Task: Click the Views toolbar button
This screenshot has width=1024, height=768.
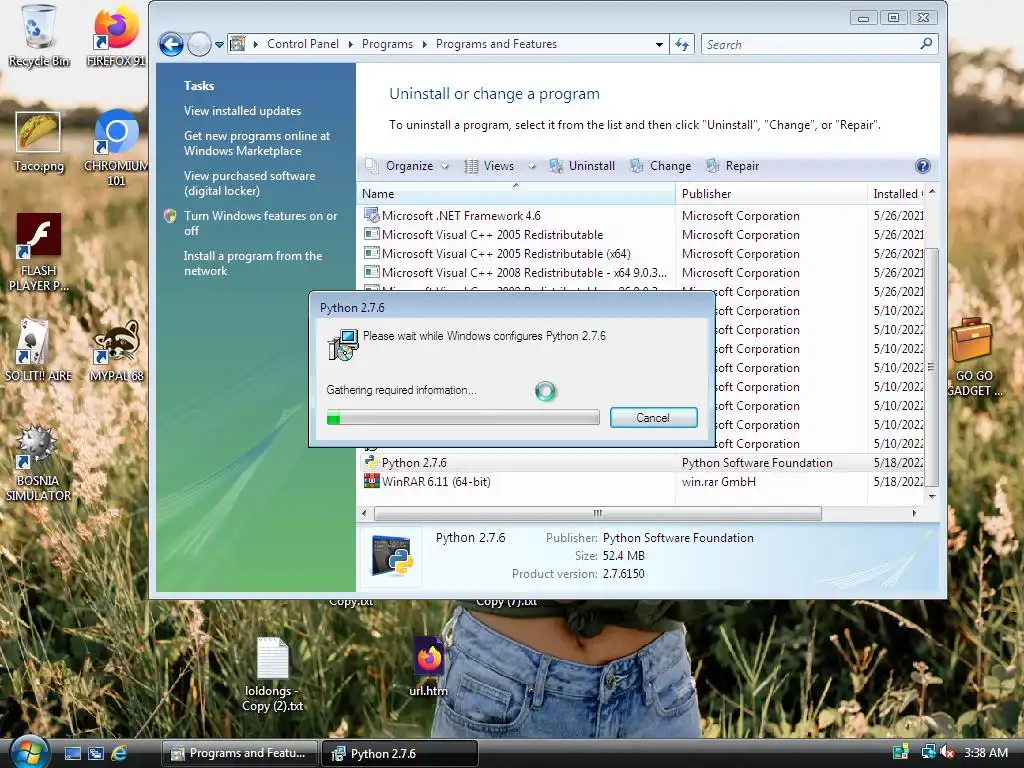Action: 490,166
